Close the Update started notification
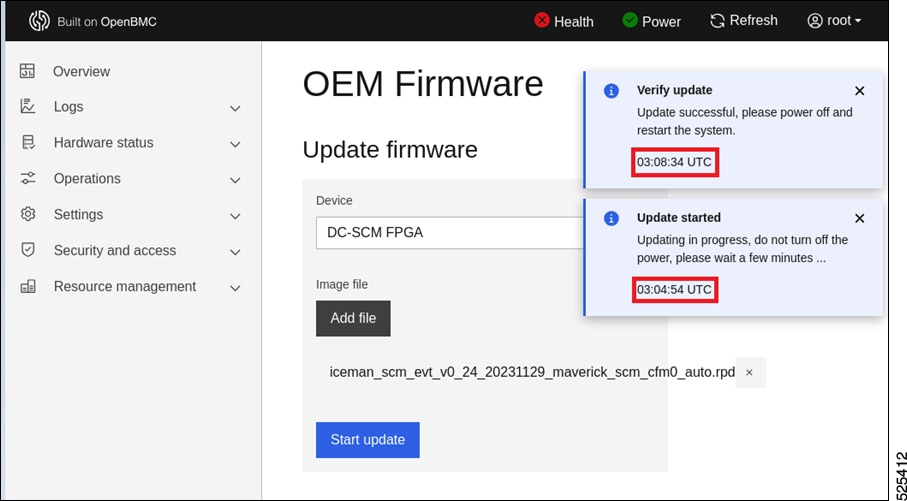 pos(859,218)
